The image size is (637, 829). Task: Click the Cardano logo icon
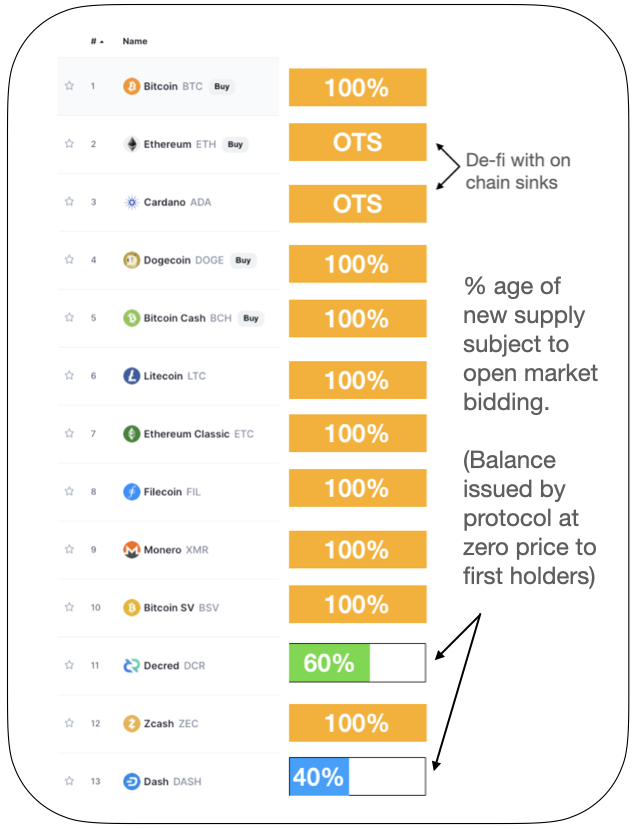[x=131, y=202]
